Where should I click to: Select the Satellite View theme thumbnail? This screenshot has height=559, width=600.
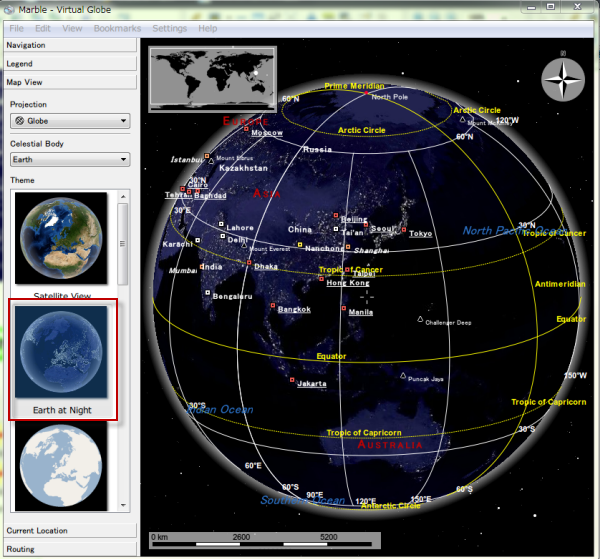[x=62, y=241]
